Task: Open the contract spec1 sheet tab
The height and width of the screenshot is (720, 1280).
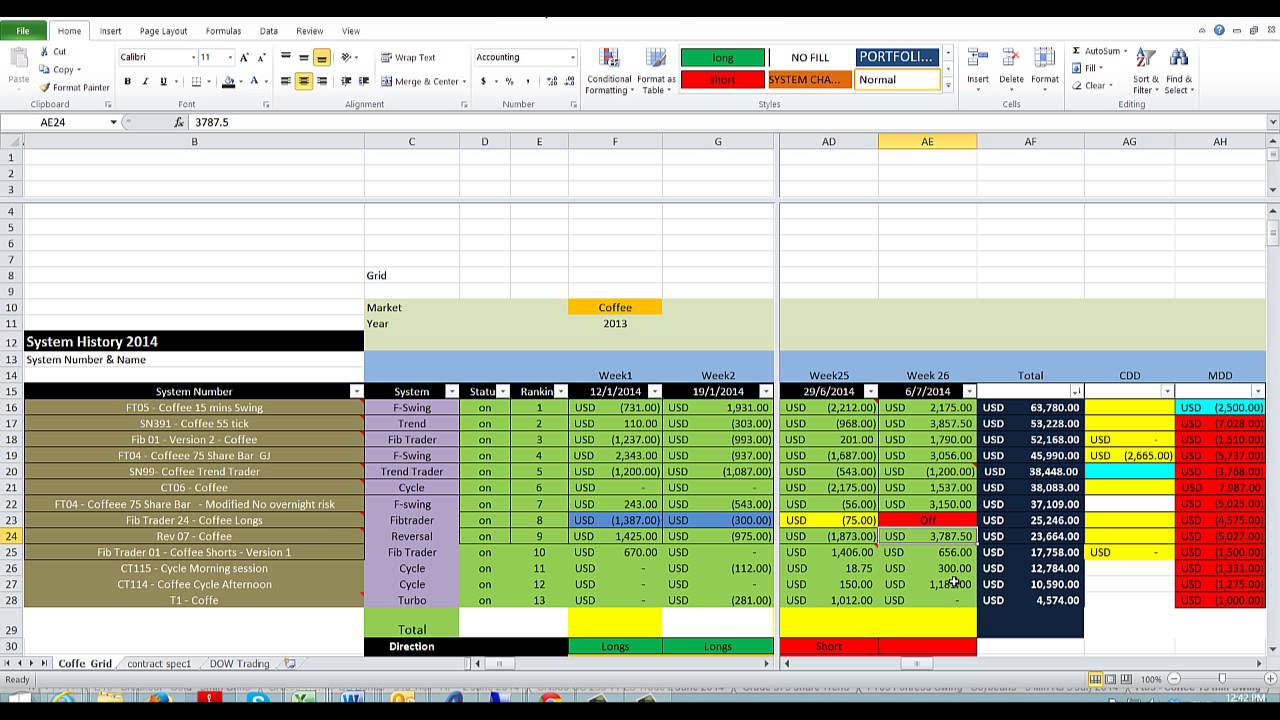Action: click(159, 663)
